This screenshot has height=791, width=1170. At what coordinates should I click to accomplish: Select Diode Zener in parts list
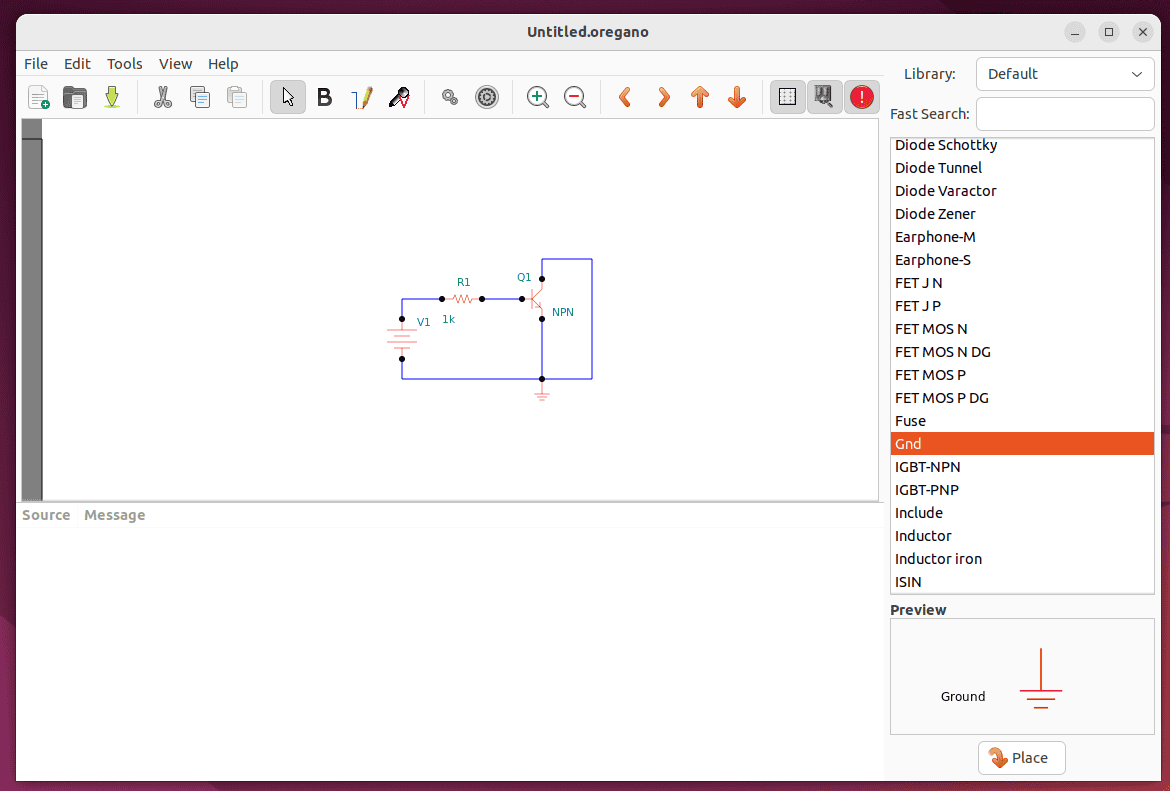point(1022,214)
